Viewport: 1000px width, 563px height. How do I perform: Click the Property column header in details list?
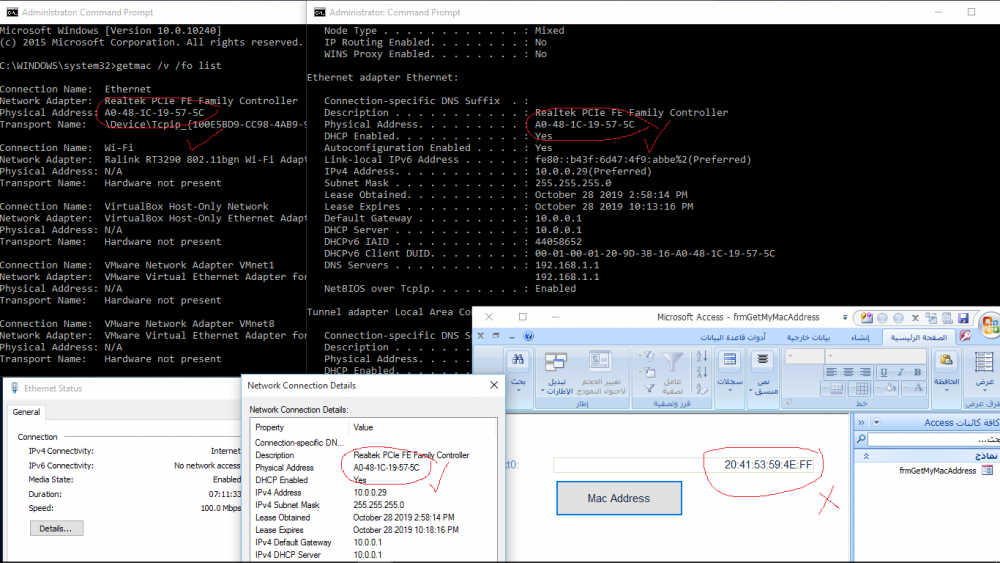click(300, 427)
